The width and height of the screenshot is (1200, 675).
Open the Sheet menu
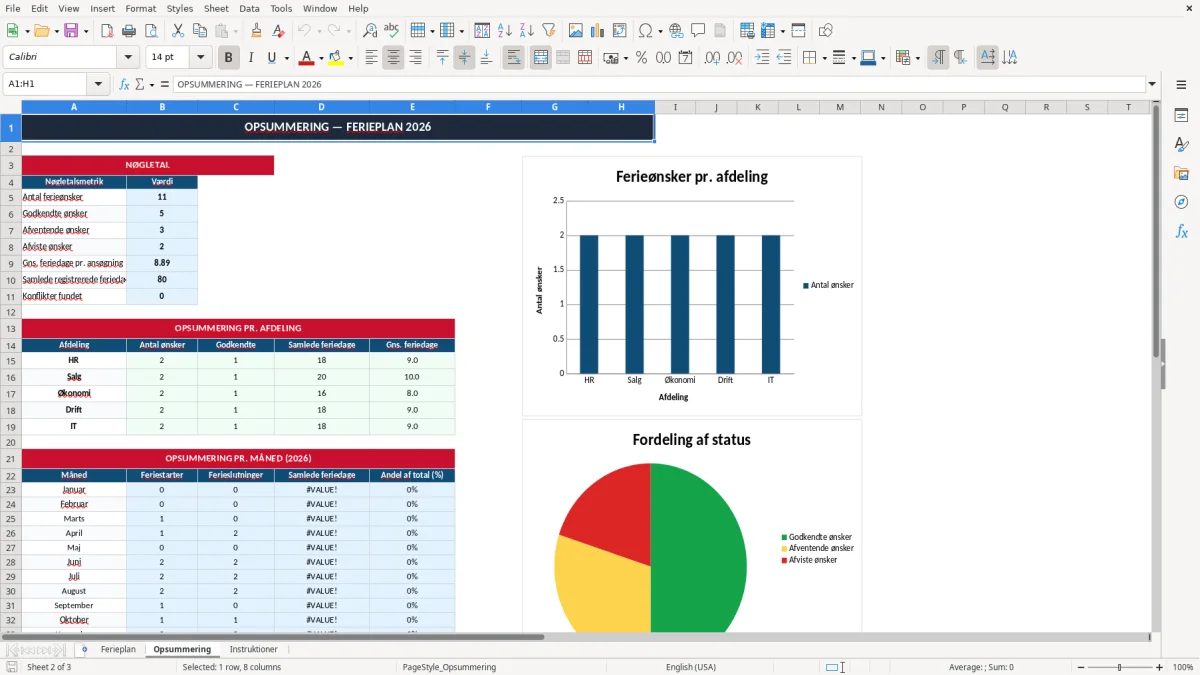(216, 8)
